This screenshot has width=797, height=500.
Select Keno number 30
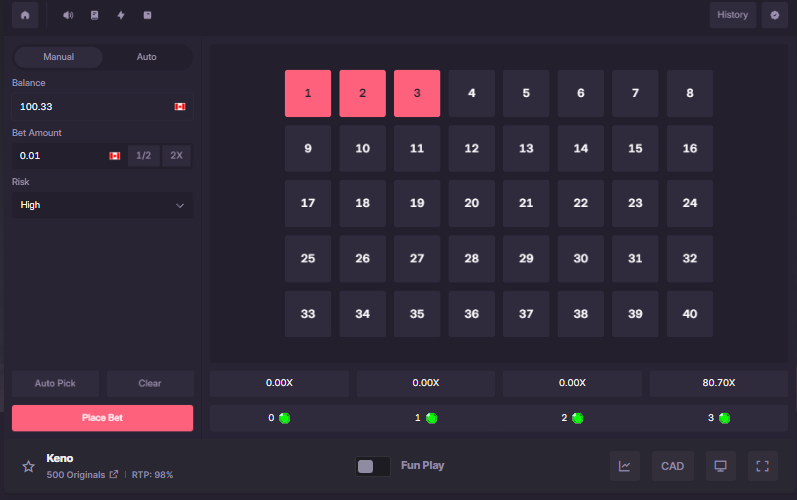pyautogui.click(x=580, y=259)
